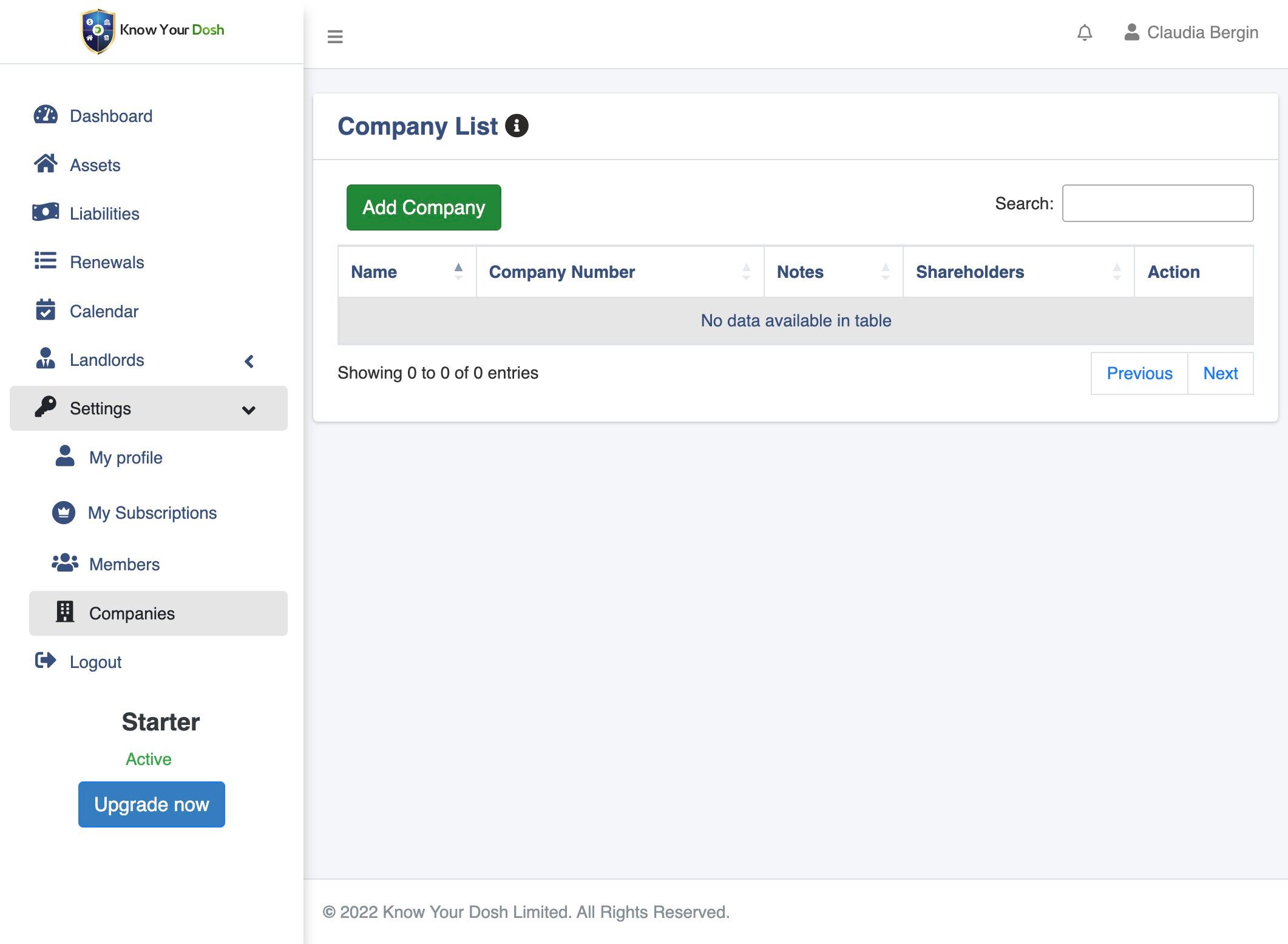1288x944 pixels.
Task: Click the Dashboard gauge icon
Action: click(x=46, y=115)
